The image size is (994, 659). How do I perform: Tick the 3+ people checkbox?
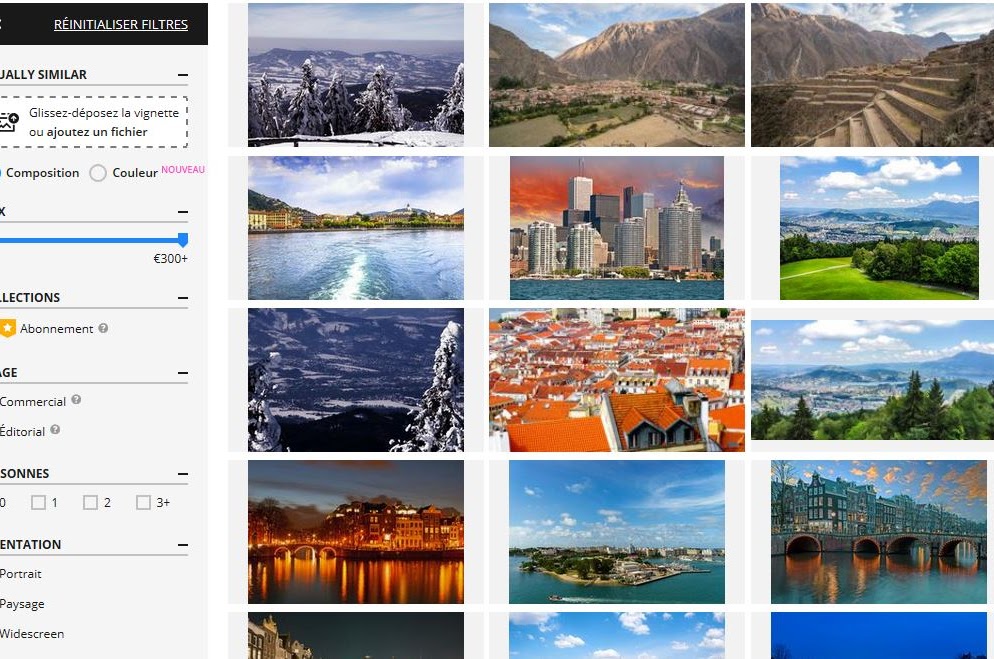(x=143, y=502)
